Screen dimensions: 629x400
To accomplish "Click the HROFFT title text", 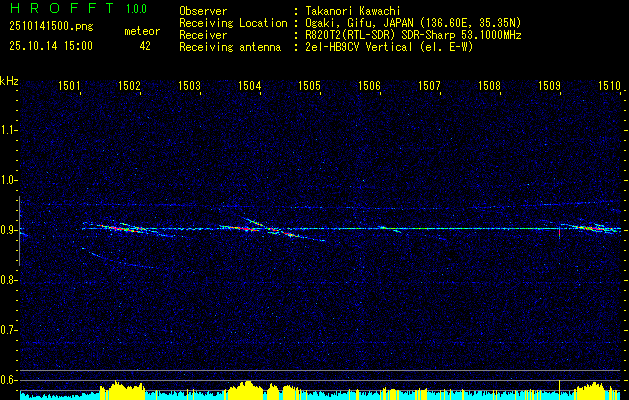I will click(62, 8).
